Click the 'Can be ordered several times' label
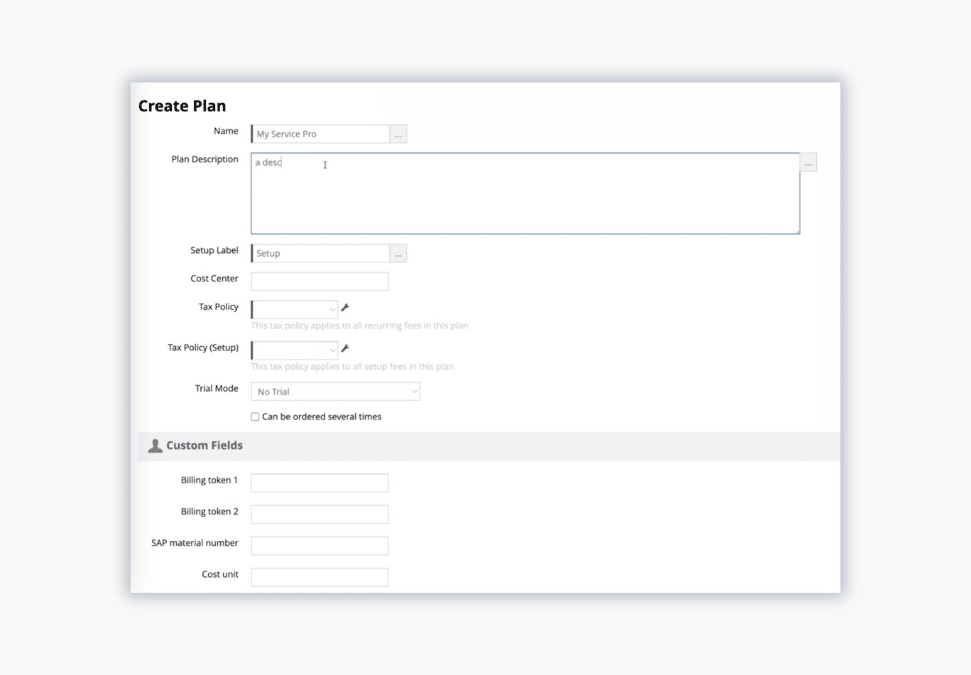The height and width of the screenshot is (675, 971). coord(321,417)
